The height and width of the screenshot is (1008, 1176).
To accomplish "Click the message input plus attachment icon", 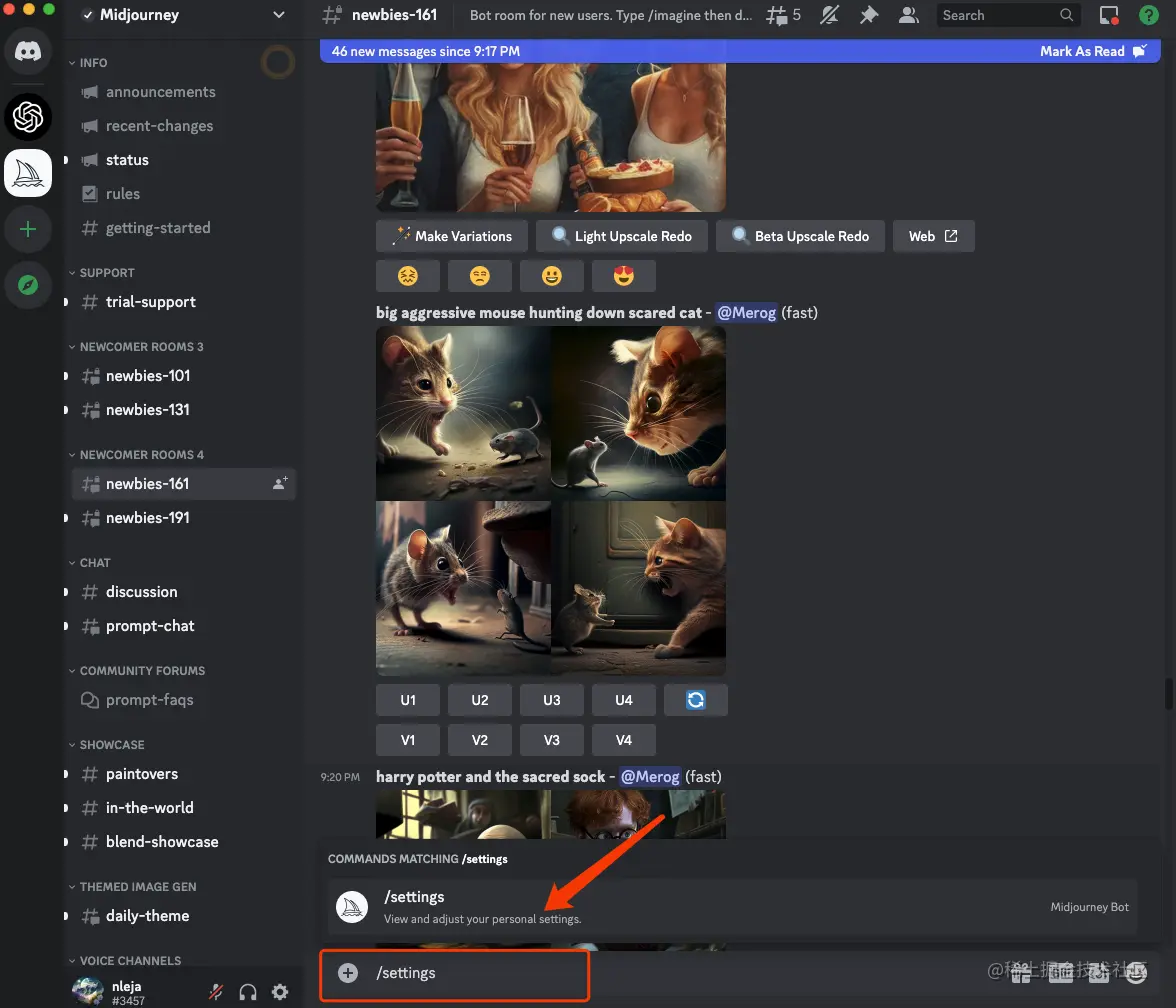I will (x=348, y=973).
